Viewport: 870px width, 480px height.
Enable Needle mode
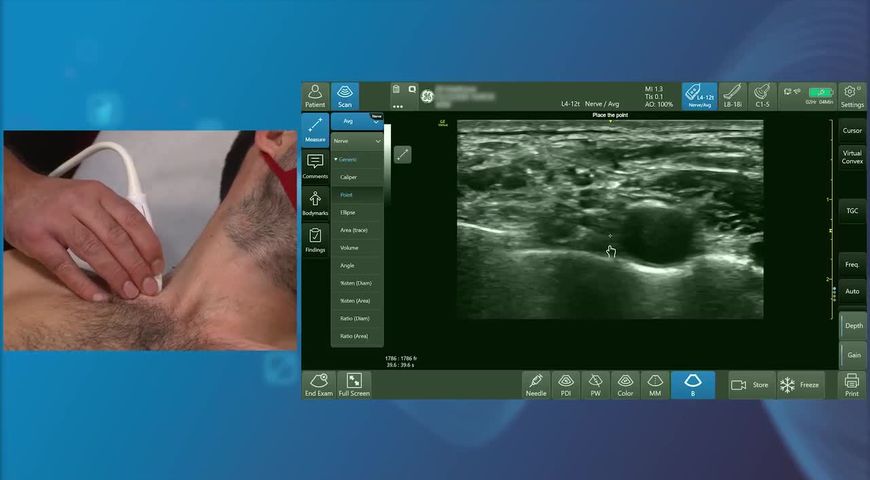pyautogui.click(x=536, y=385)
